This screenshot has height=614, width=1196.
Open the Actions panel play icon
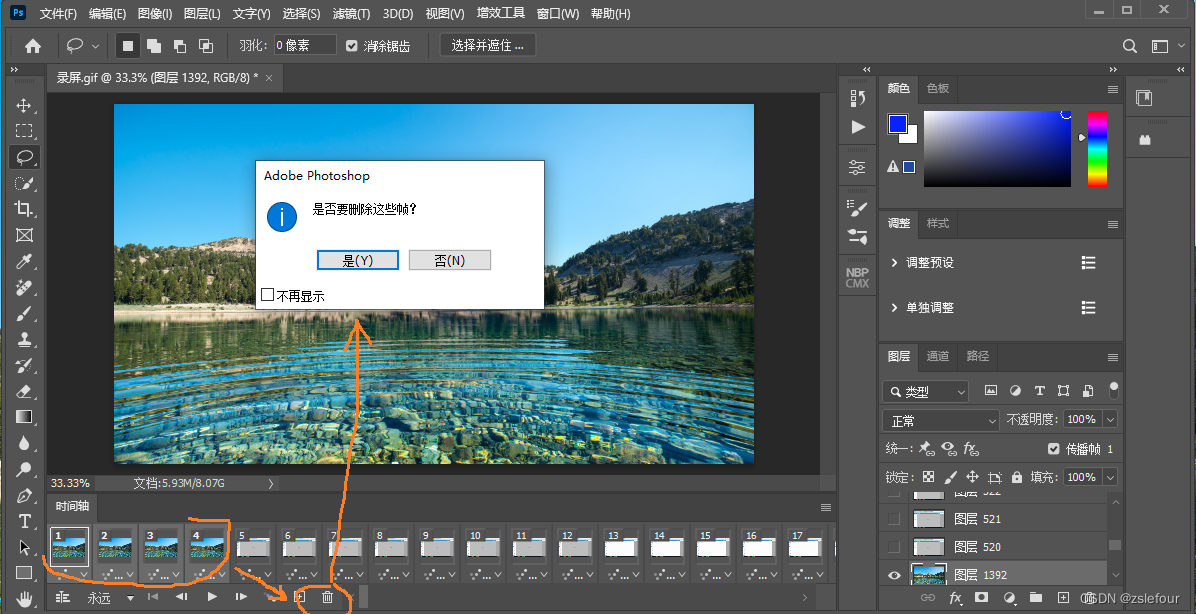click(858, 127)
